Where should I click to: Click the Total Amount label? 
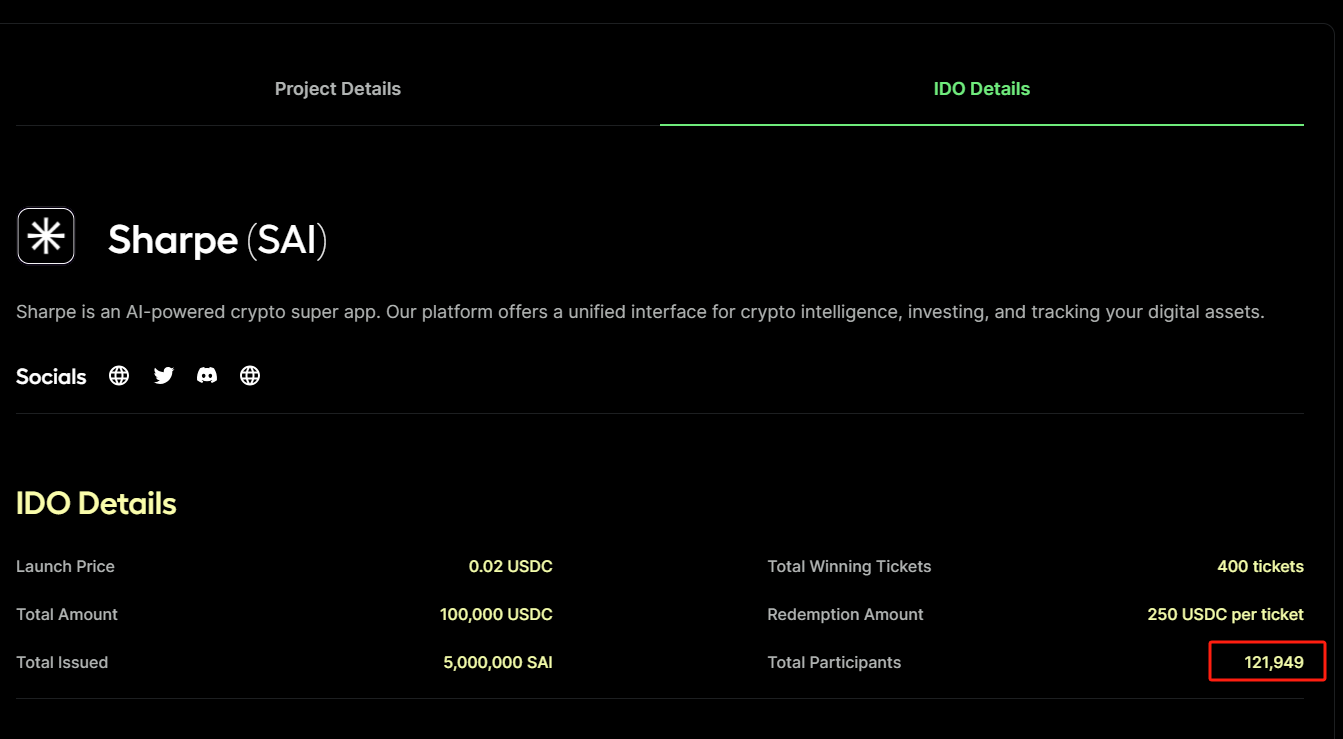(67, 614)
